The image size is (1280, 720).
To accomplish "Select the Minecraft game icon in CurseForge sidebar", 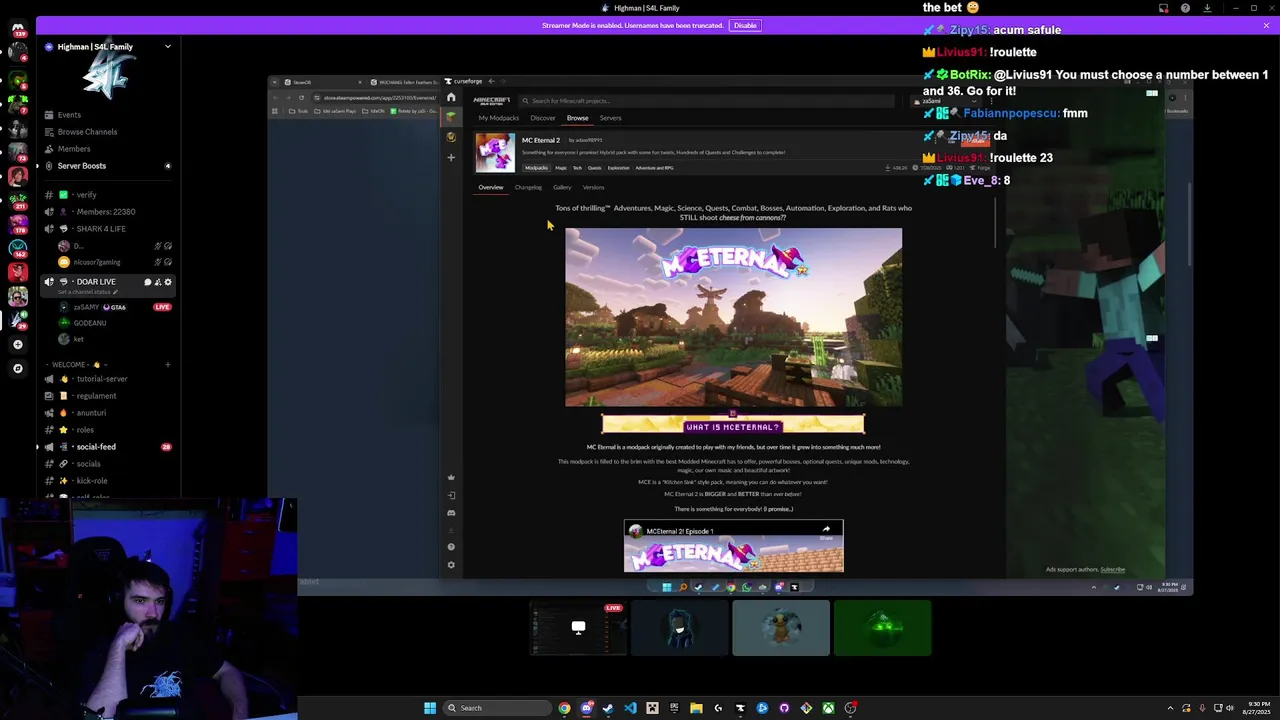I will pyautogui.click(x=451, y=117).
